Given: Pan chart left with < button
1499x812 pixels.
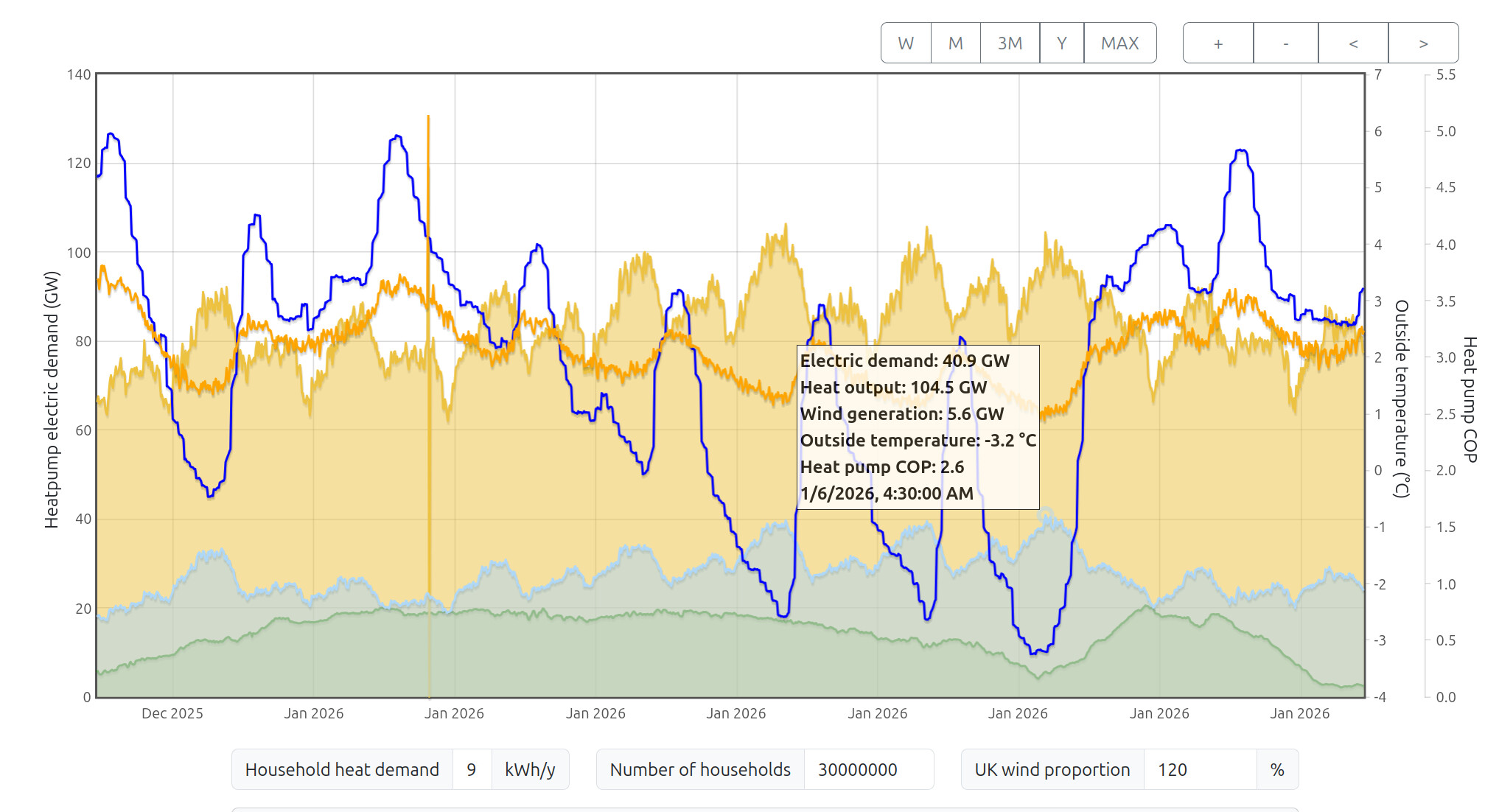Looking at the screenshot, I should tap(1353, 43).
